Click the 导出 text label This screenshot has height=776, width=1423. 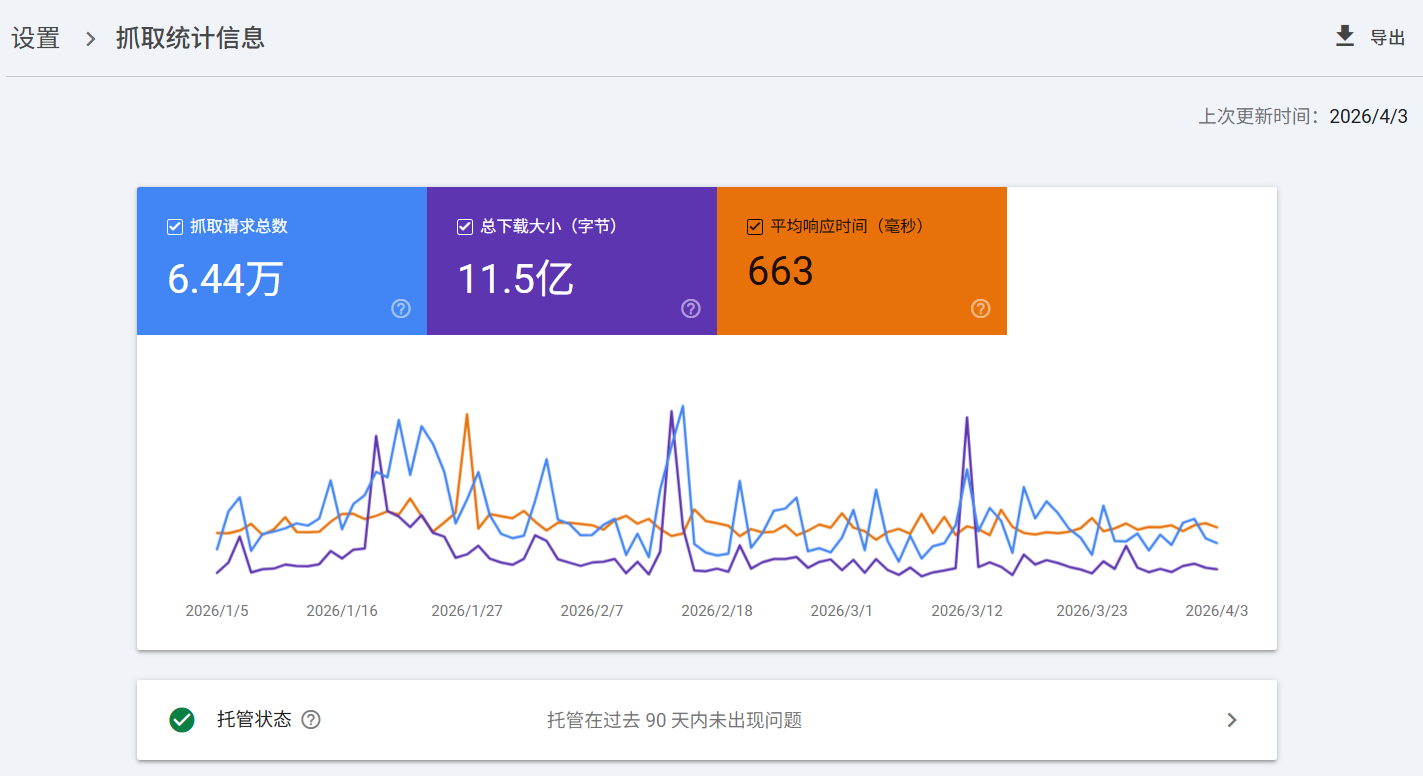1388,38
